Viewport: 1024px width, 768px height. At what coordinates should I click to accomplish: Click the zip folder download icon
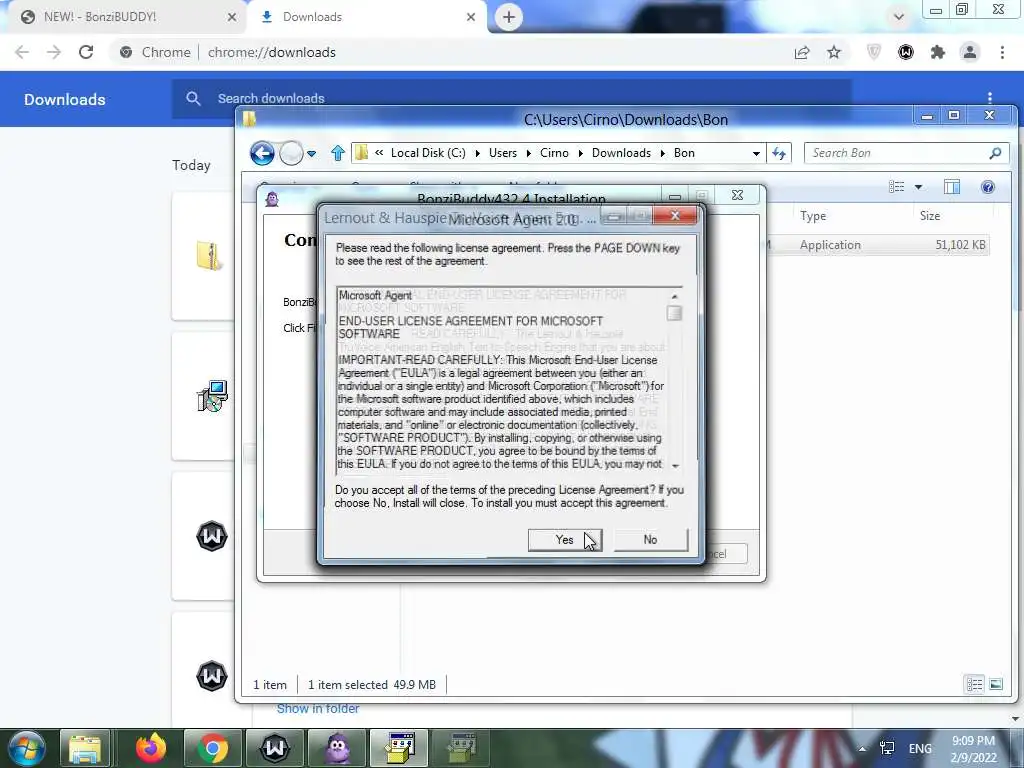click(210, 255)
